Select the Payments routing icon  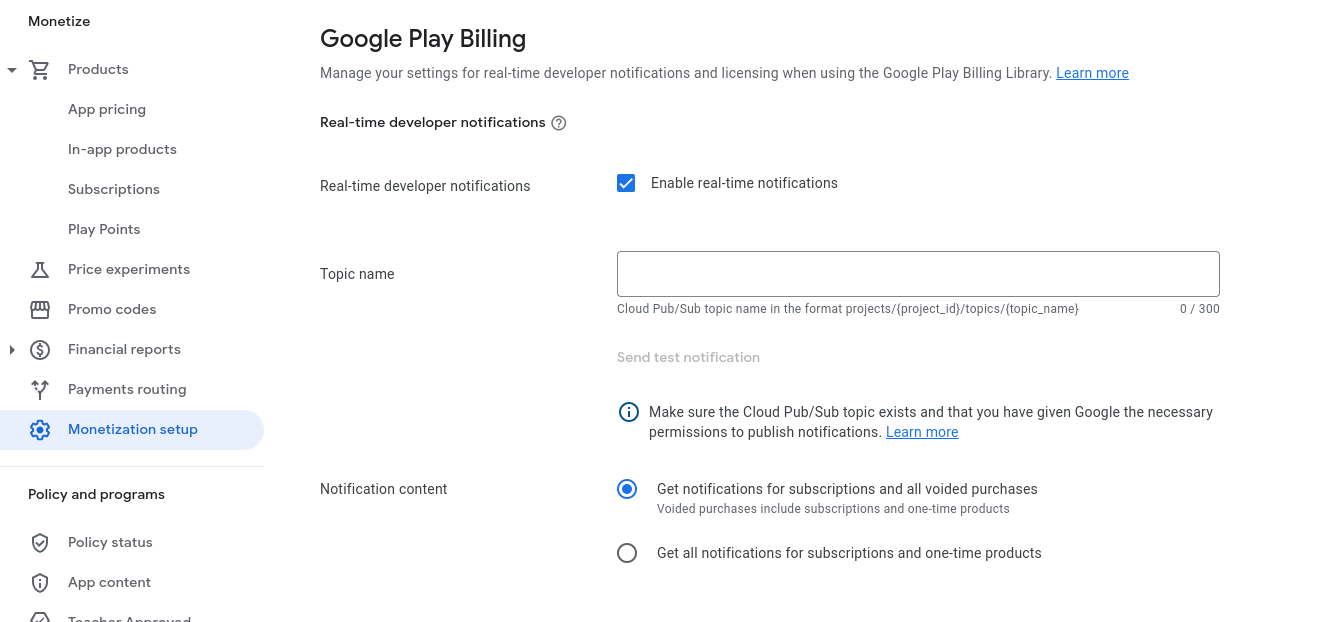(x=39, y=389)
